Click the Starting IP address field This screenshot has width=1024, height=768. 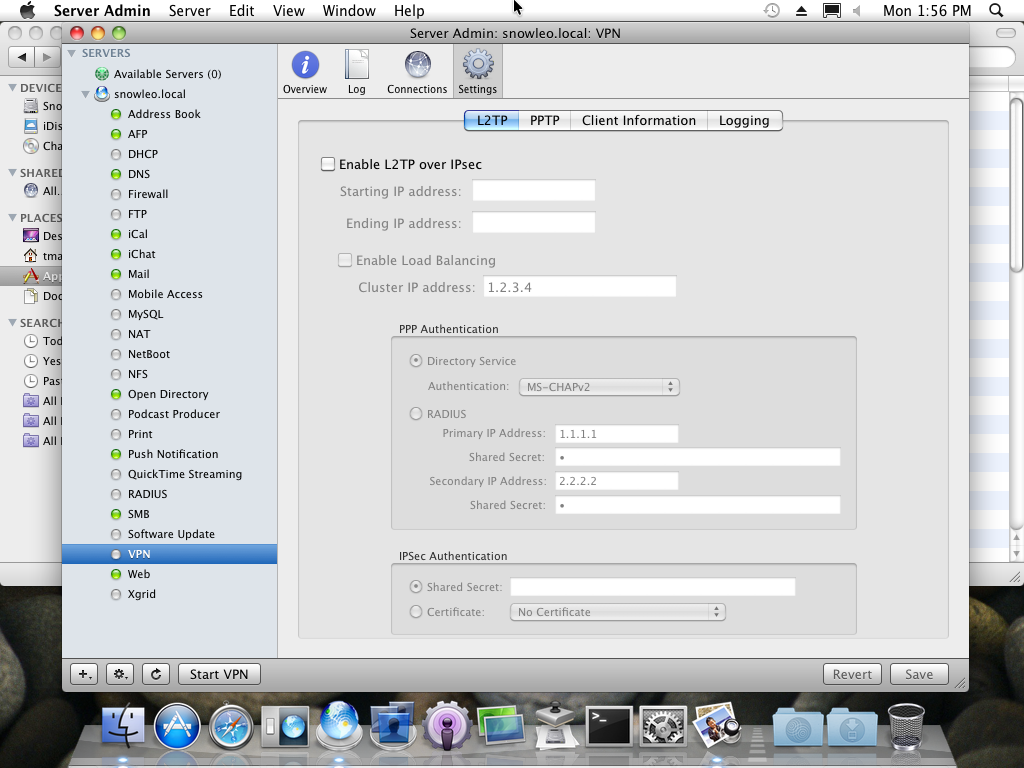coord(534,190)
